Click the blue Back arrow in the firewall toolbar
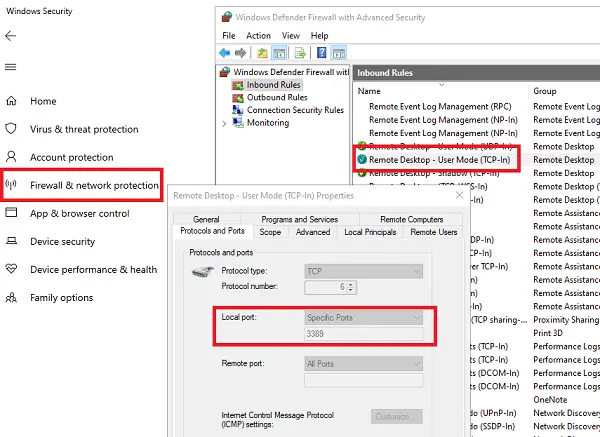The width and height of the screenshot is (600, 437). [x=225, y=53]
